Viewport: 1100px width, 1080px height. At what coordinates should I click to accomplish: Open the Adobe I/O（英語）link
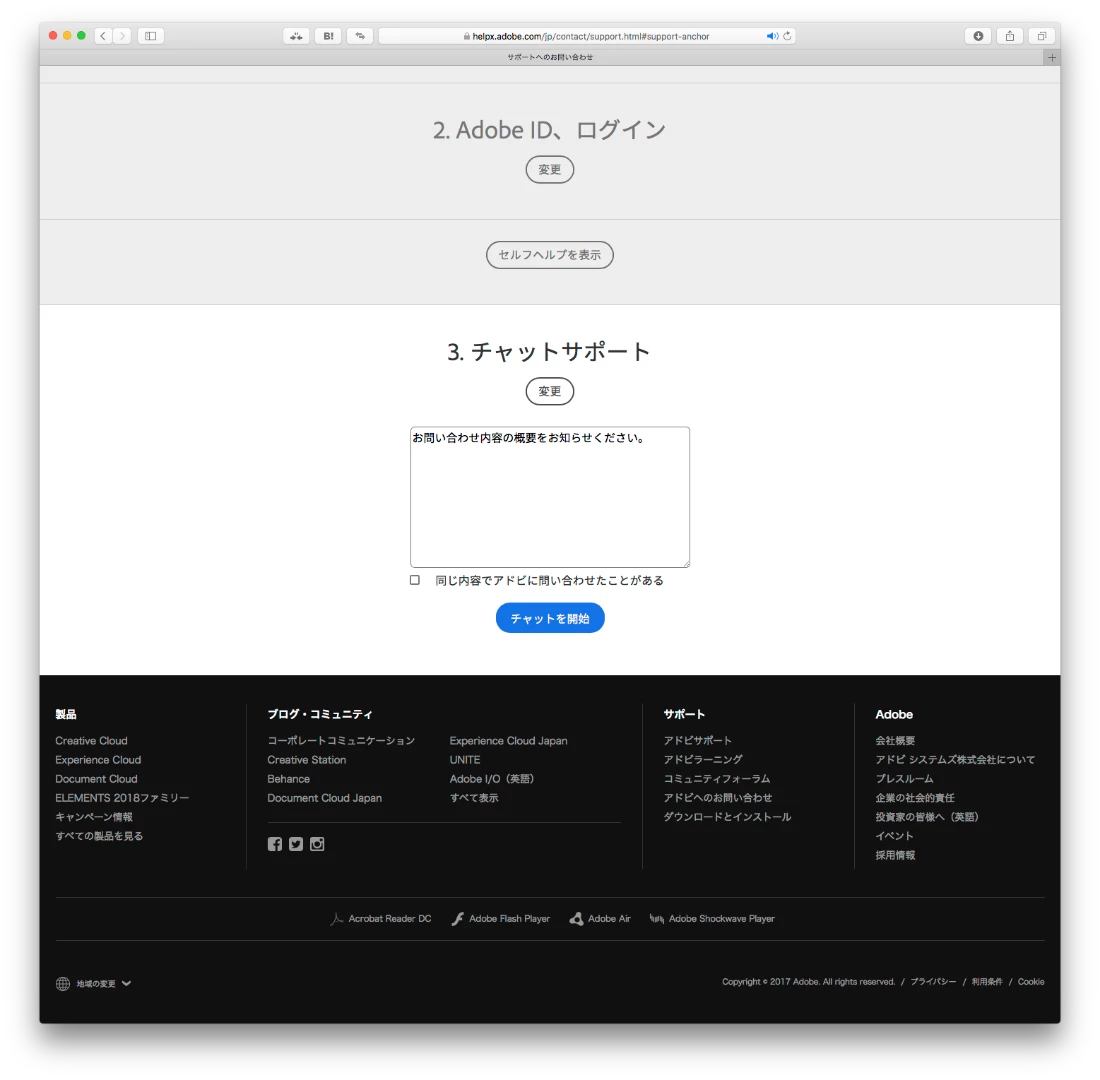tap(492, 779)
